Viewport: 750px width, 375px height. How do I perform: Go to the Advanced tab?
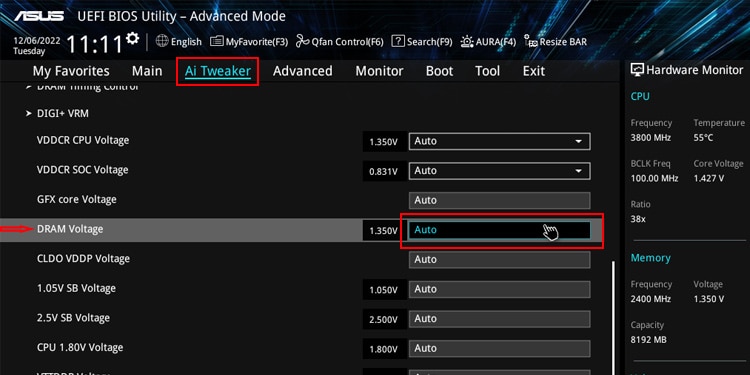tap(302, 71)
